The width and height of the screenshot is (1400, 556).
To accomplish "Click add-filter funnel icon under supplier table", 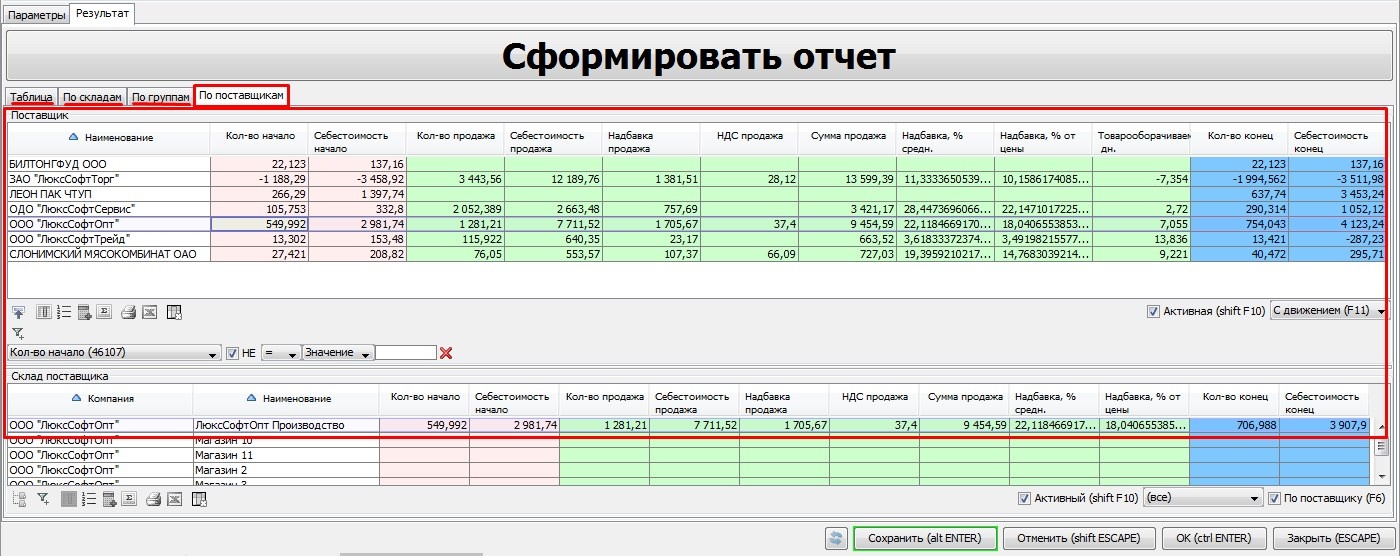I will (x=18, y=333).
